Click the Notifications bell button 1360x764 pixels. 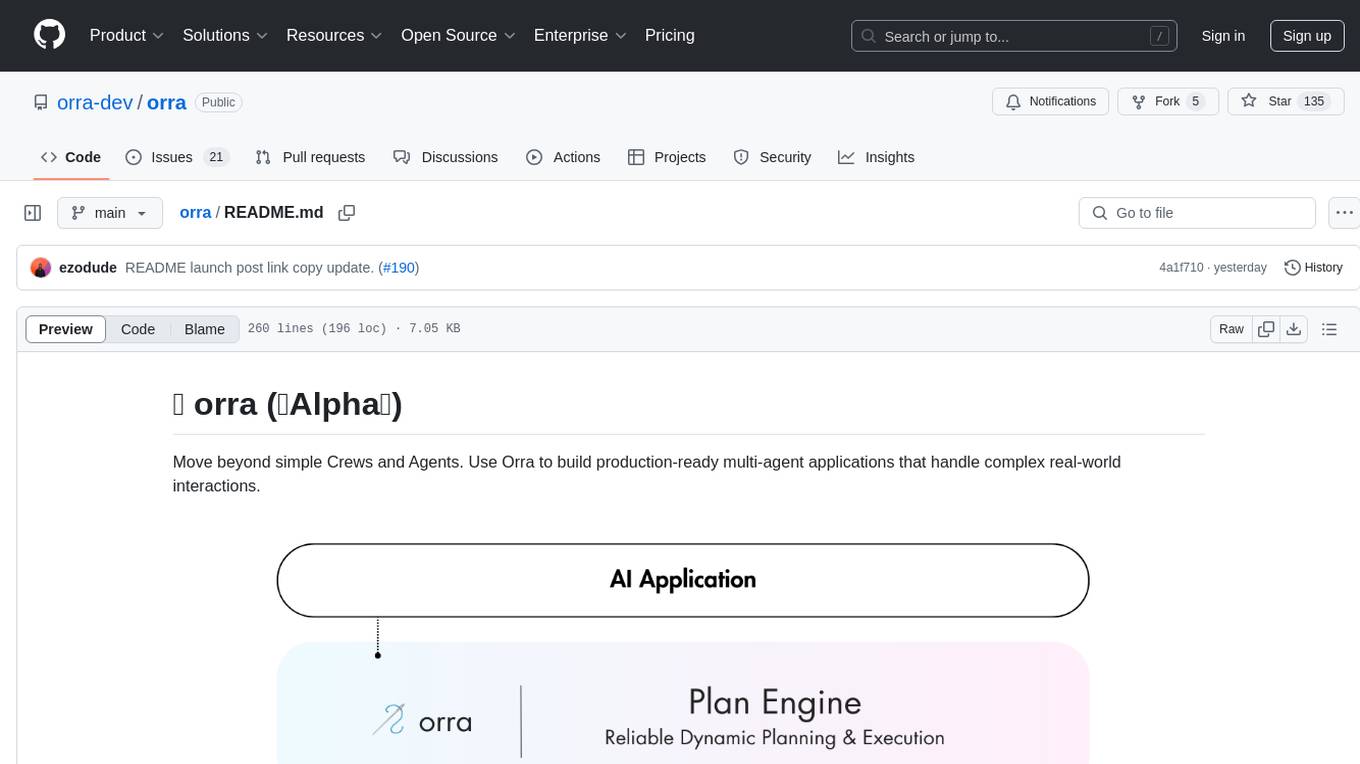click(1051, 101)
